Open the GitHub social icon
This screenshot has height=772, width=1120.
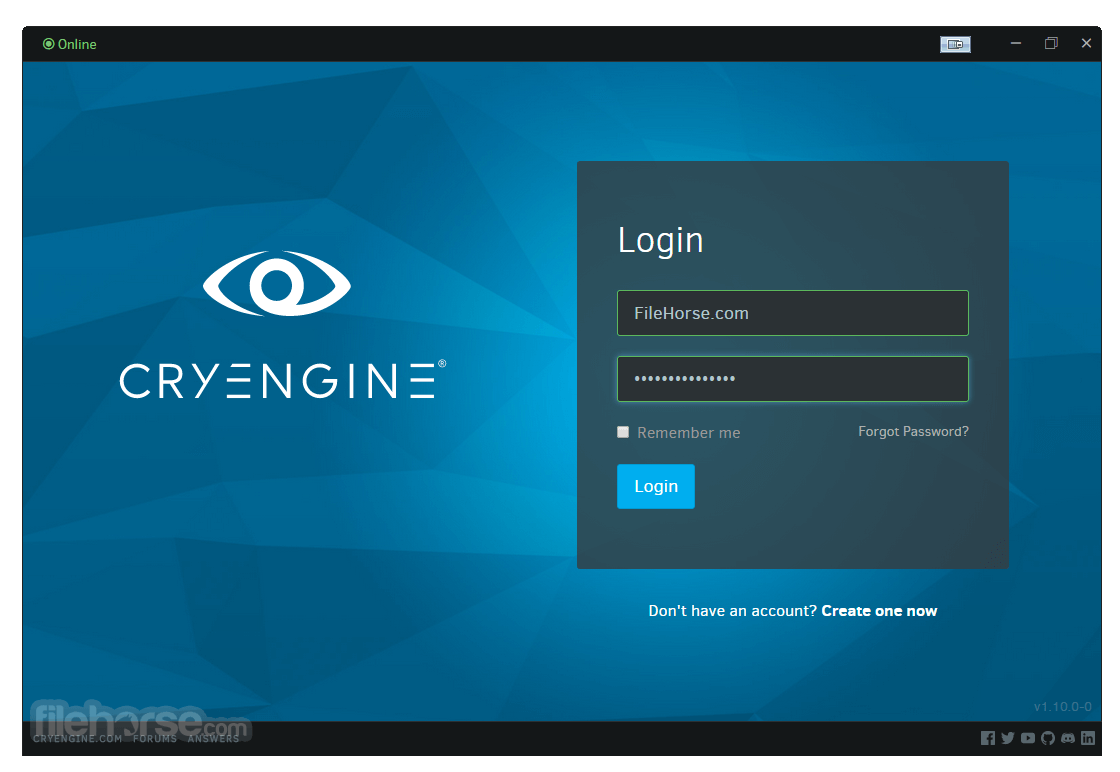click(1047, 738)
